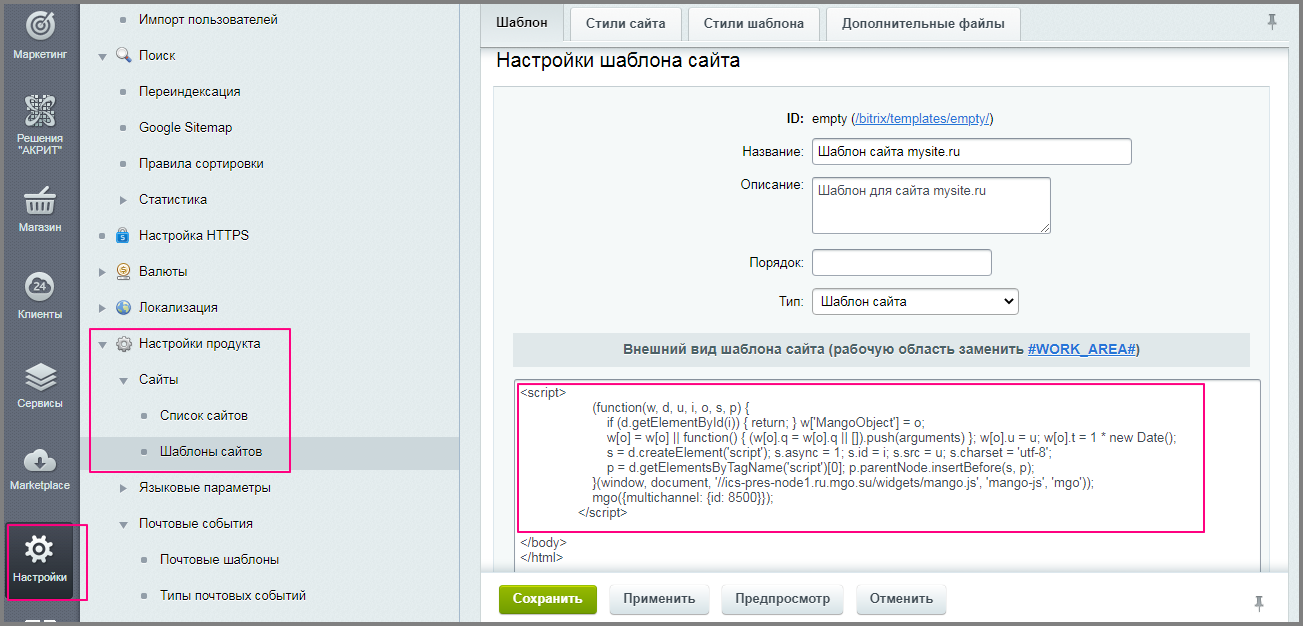1303x626 pixels.
Task: Expand the Локализация branch
Action: point(102,308)
